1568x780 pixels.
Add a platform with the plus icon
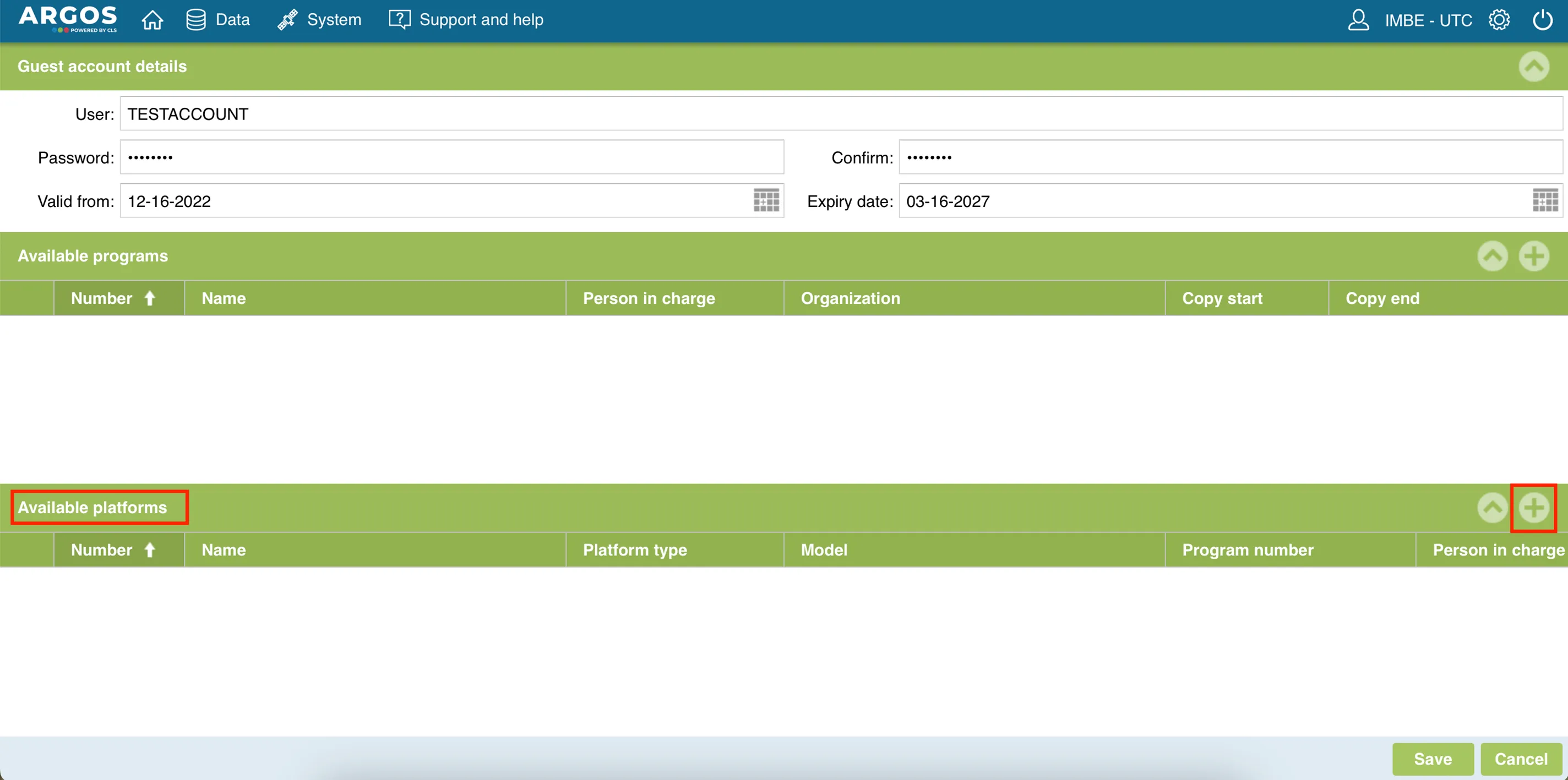coord(1533,508)
